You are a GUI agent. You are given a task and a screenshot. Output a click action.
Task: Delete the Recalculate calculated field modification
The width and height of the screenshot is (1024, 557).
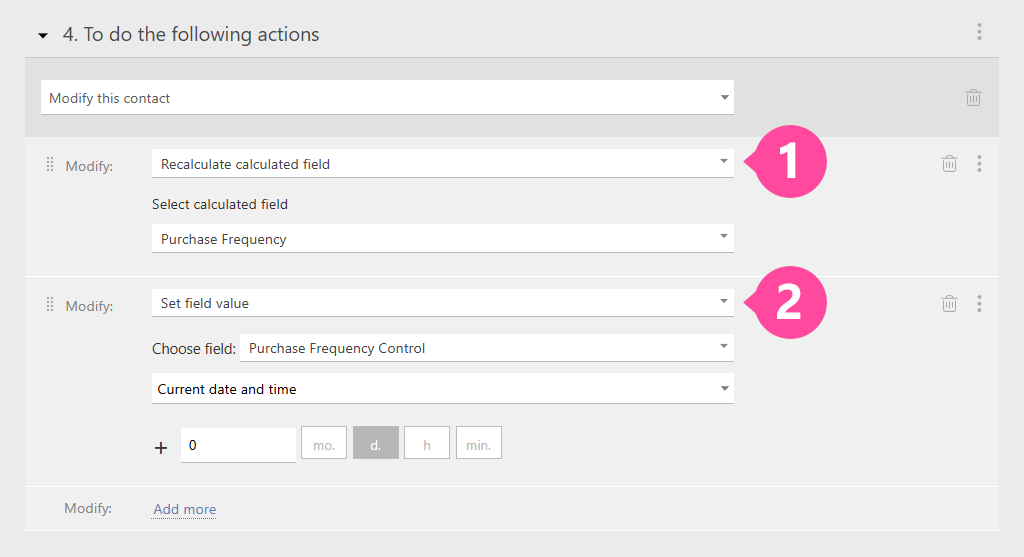(949, 163)
